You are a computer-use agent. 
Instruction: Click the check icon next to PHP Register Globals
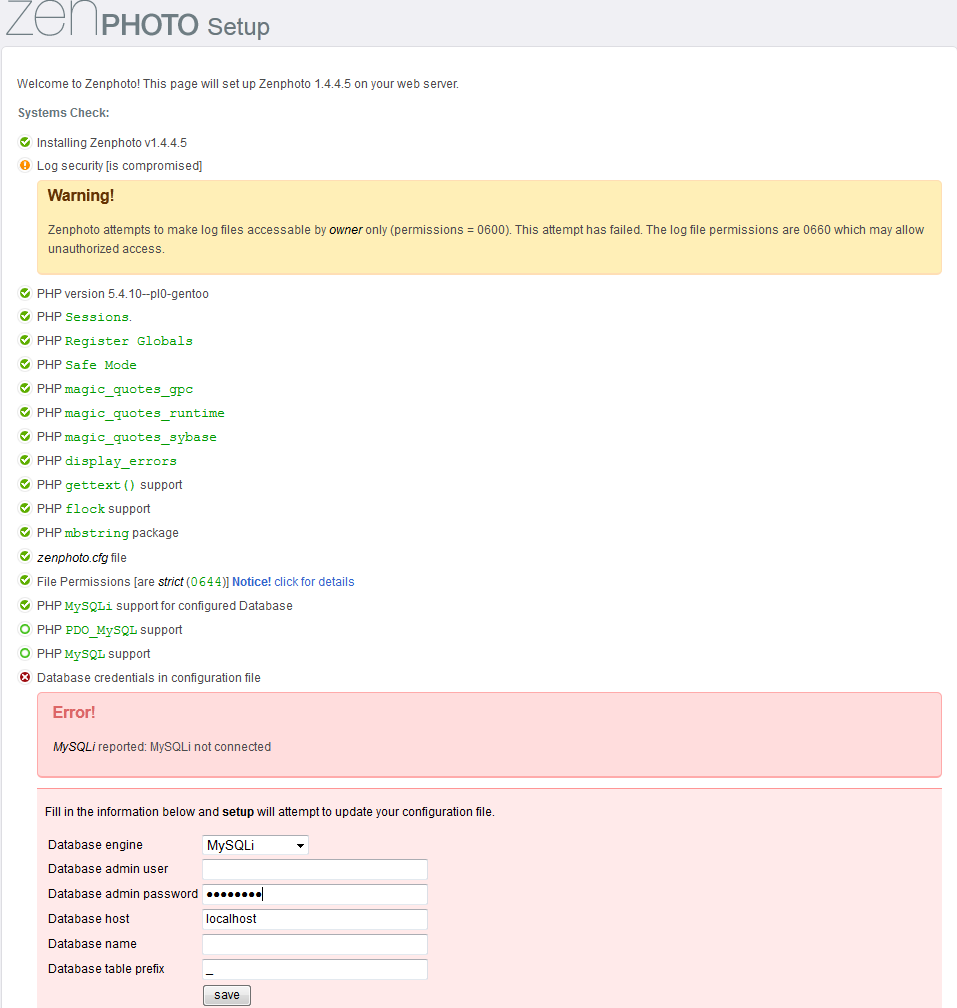pyautogui.click(x=25, y=340)
